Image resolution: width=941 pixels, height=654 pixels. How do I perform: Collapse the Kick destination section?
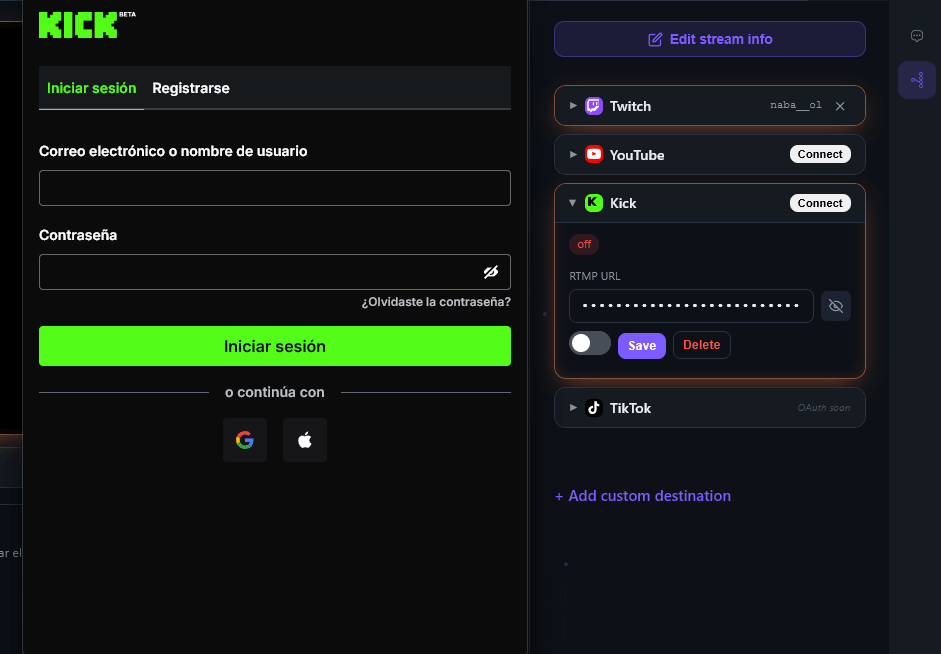pyautogui.click(x=573, y=203)
